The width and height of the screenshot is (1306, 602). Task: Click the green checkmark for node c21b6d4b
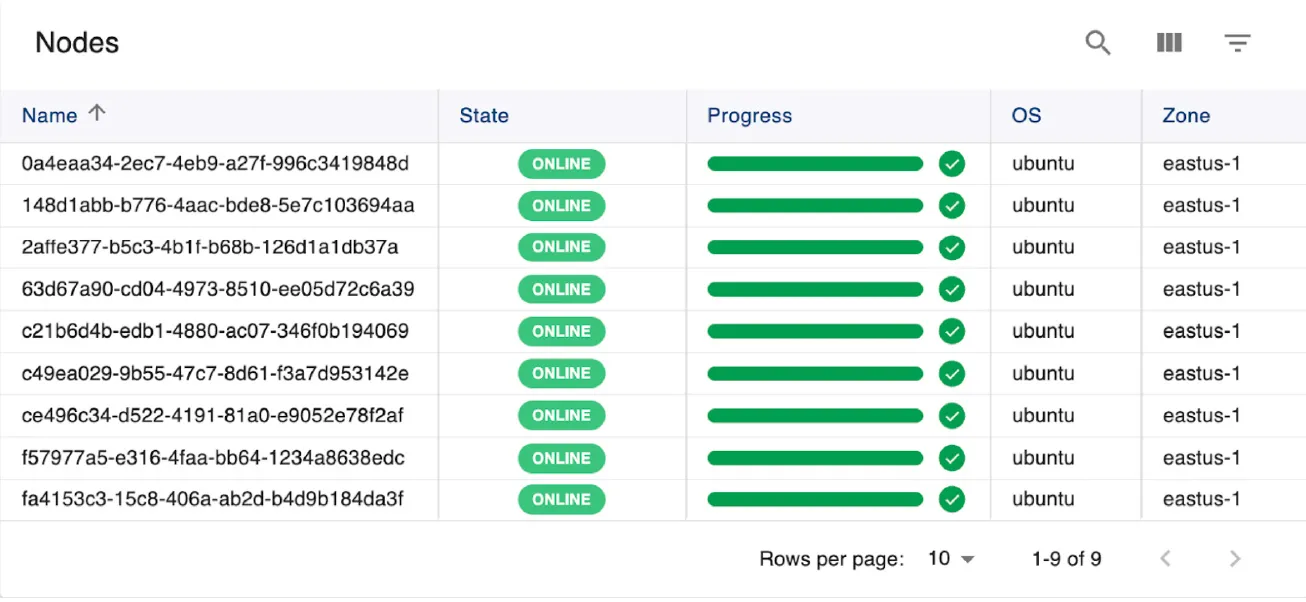[952, 331]
